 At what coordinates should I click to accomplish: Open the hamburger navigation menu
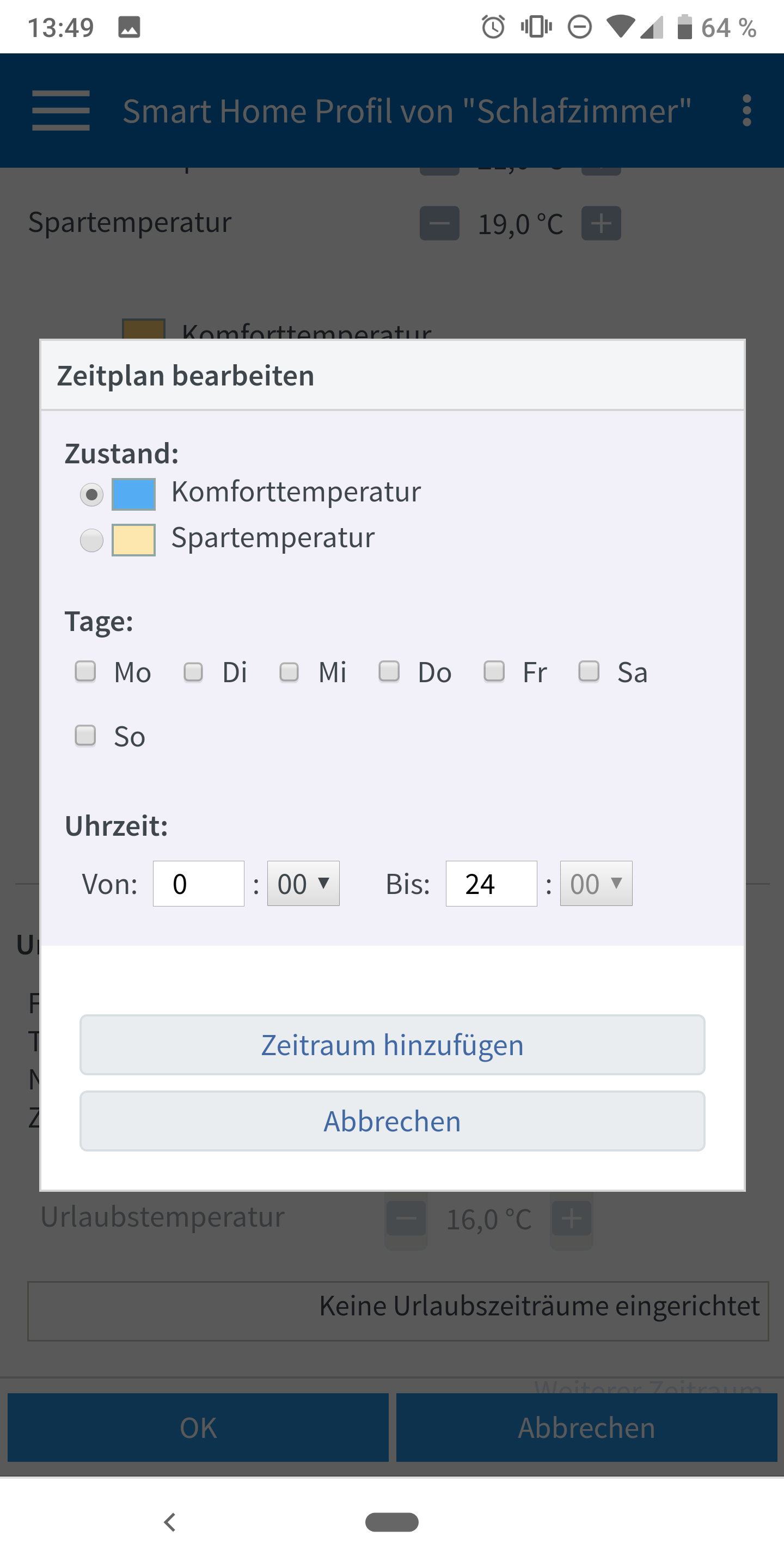[x=61, y=110]
